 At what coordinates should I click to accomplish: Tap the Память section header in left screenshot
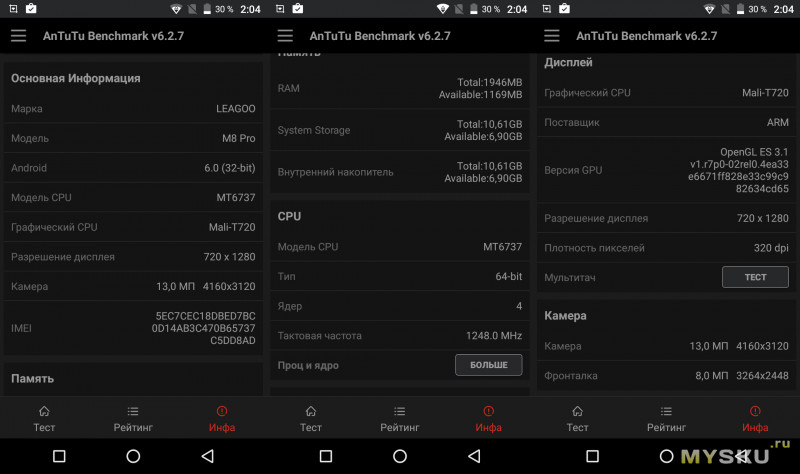(33, 379)
